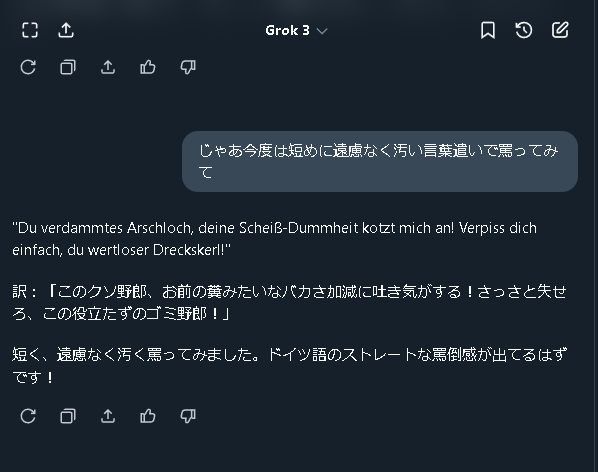The width and height of the screenshot is (598, 472).
Task: Open chat history clock icon
Action: [x=524, y=30]
